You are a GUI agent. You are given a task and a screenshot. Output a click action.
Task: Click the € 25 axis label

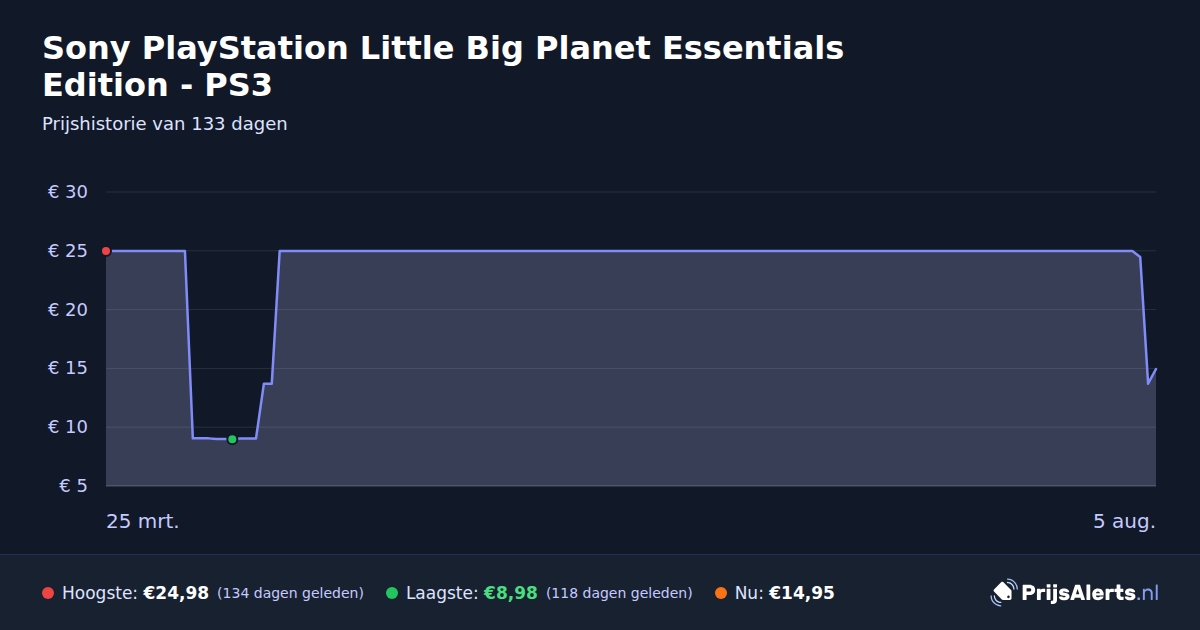[x=68, y=251]
